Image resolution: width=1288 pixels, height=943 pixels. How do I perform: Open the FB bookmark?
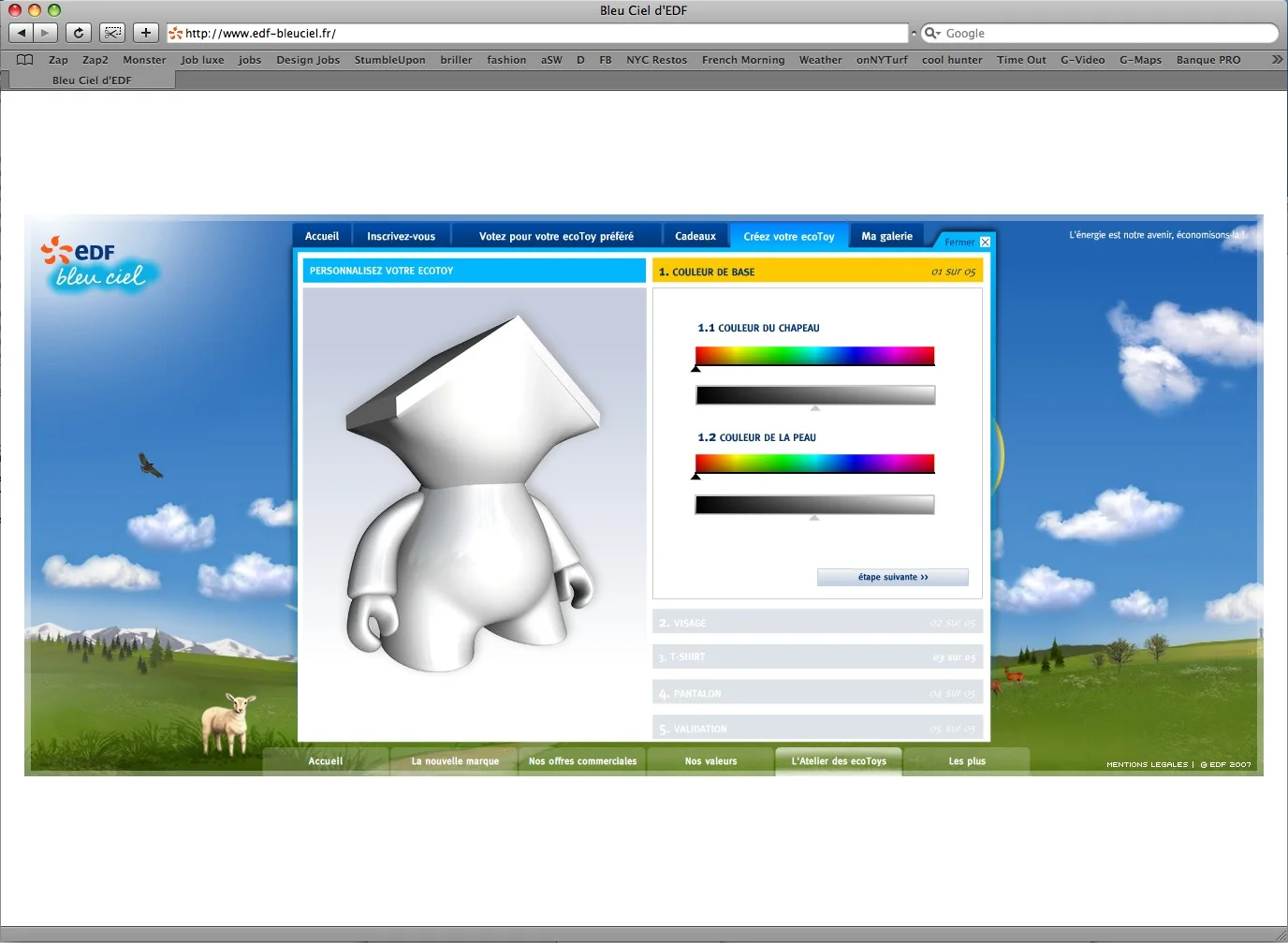click(606, 60)
